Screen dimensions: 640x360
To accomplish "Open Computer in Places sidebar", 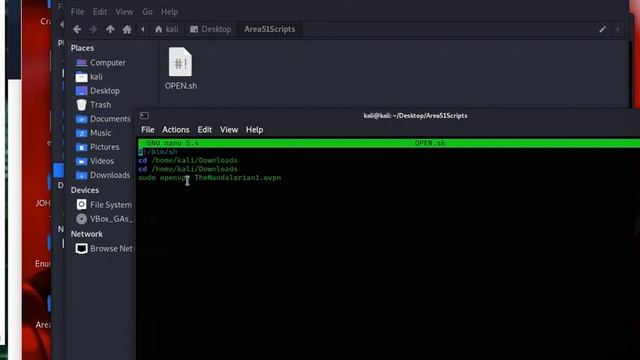I will [x=101, y=63].
